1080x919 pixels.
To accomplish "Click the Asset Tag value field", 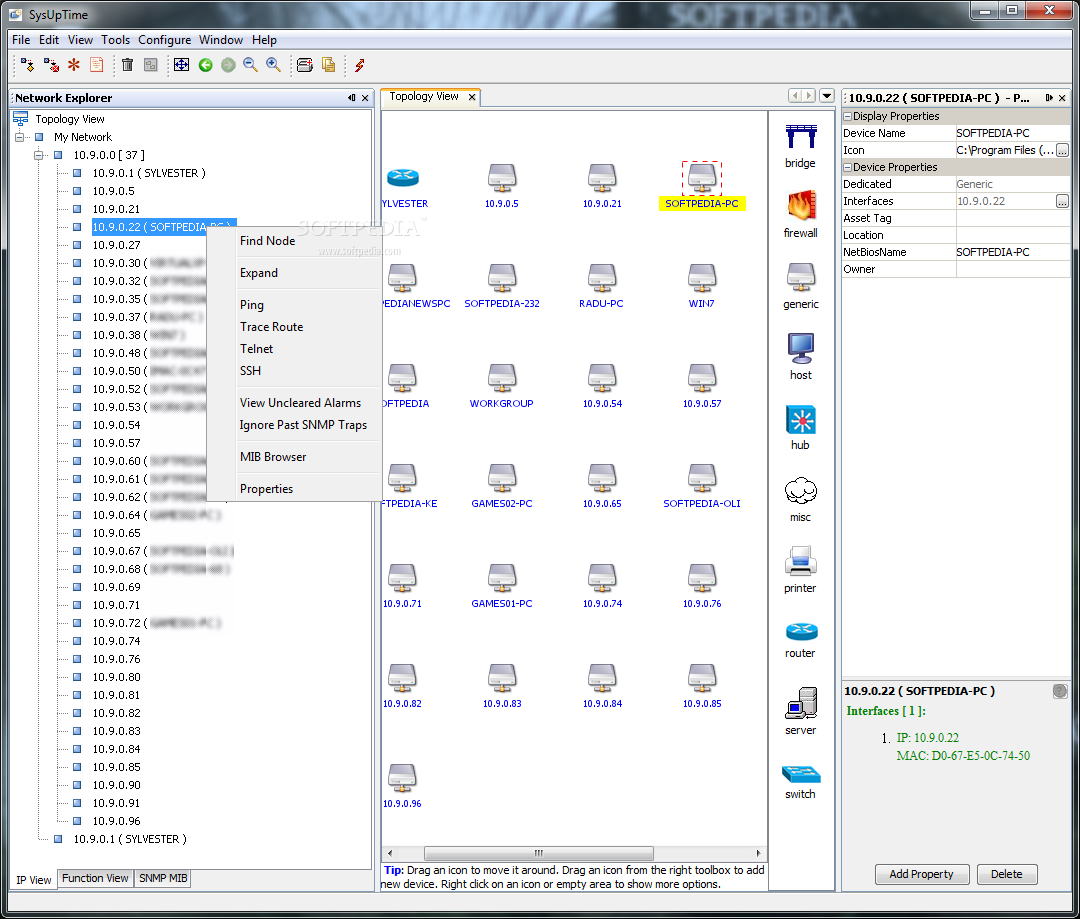I will click(x=1012, y=218).
